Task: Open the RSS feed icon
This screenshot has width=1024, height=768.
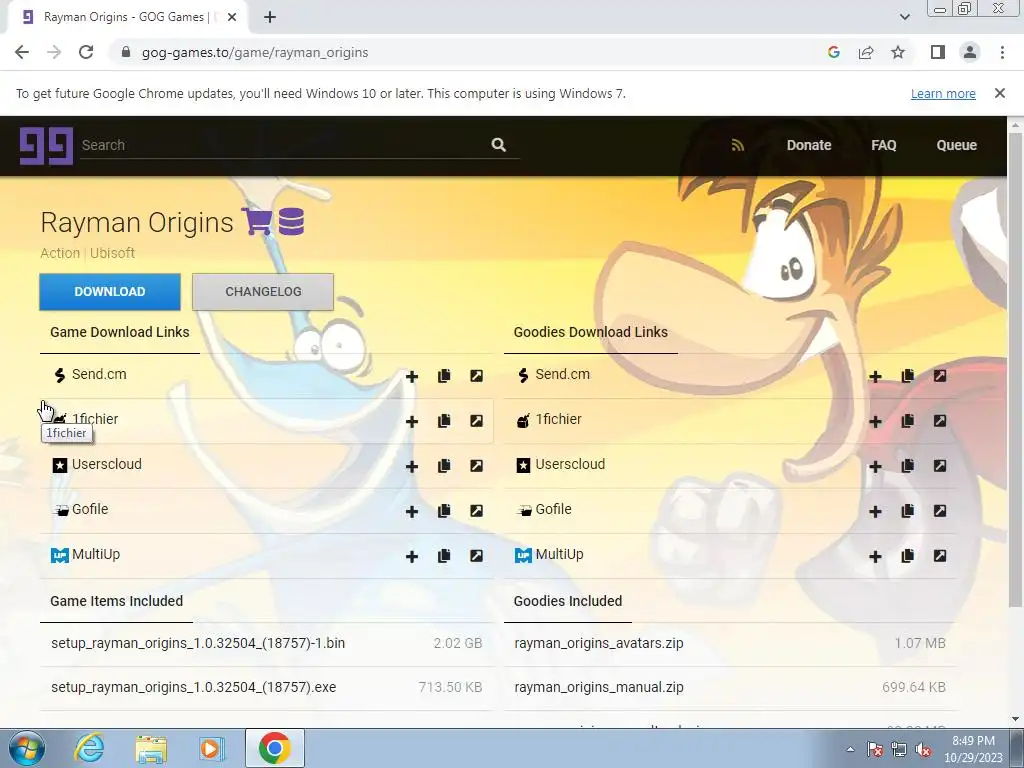Action: pyautogui.click(x=738, y=145)
